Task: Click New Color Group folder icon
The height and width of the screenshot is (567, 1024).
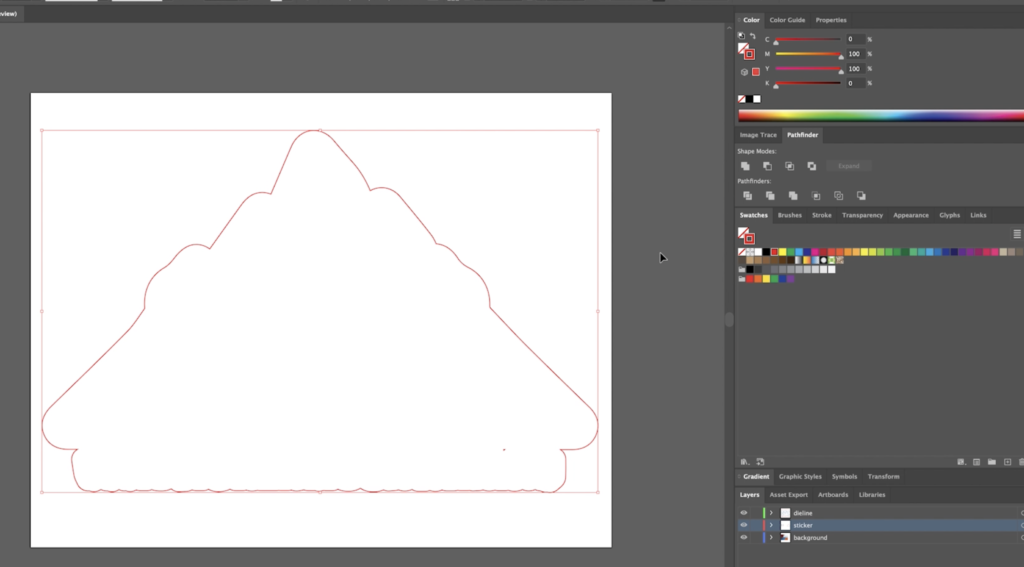Action: tap(991, 462)
